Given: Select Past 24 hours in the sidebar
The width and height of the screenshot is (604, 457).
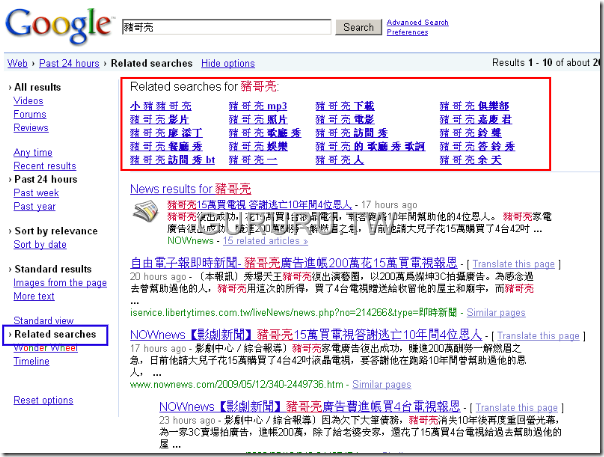Looking at the screenshot, I should tap(45, 179).
